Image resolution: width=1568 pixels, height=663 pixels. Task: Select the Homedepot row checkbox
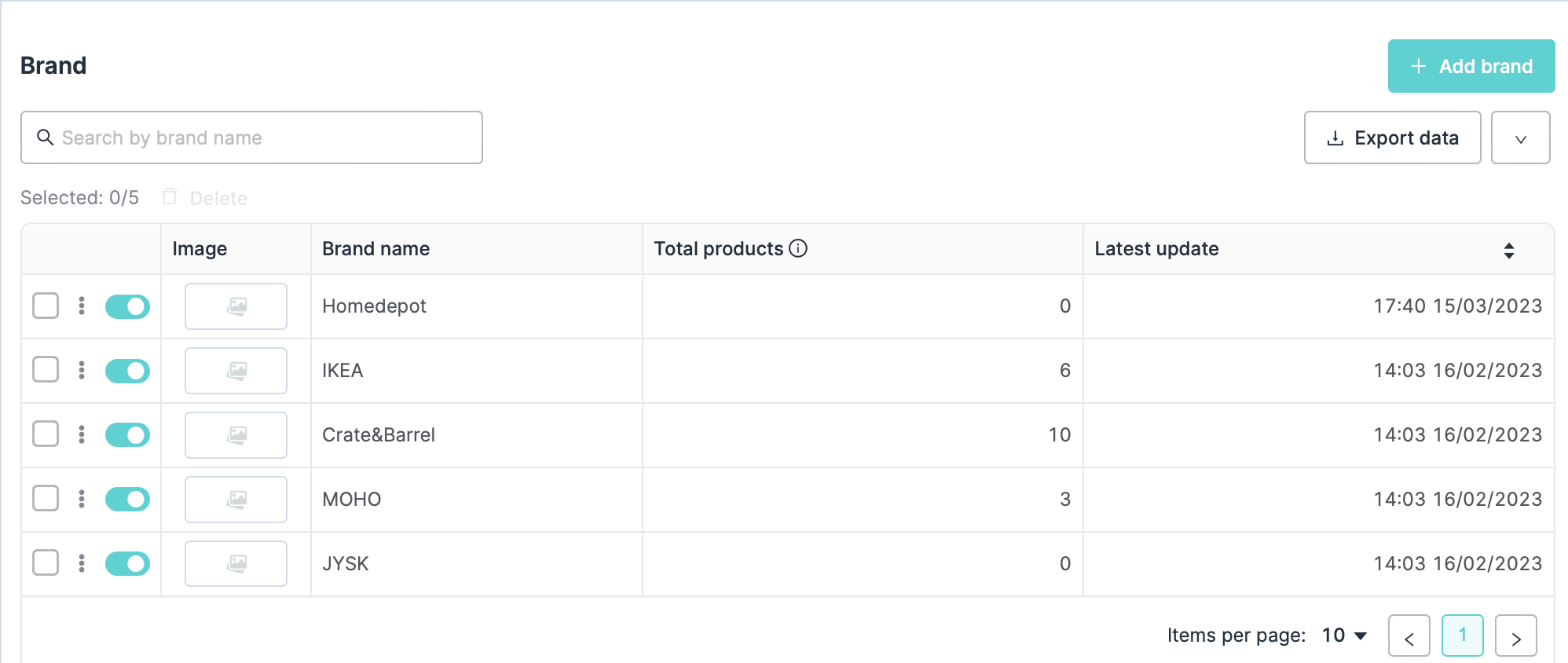(x=46, y=306)
